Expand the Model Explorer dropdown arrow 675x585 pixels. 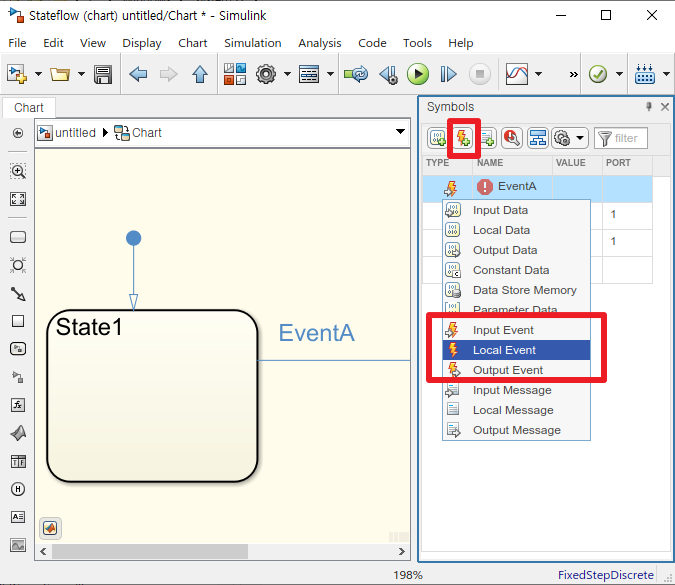click(x=330, y=74)
